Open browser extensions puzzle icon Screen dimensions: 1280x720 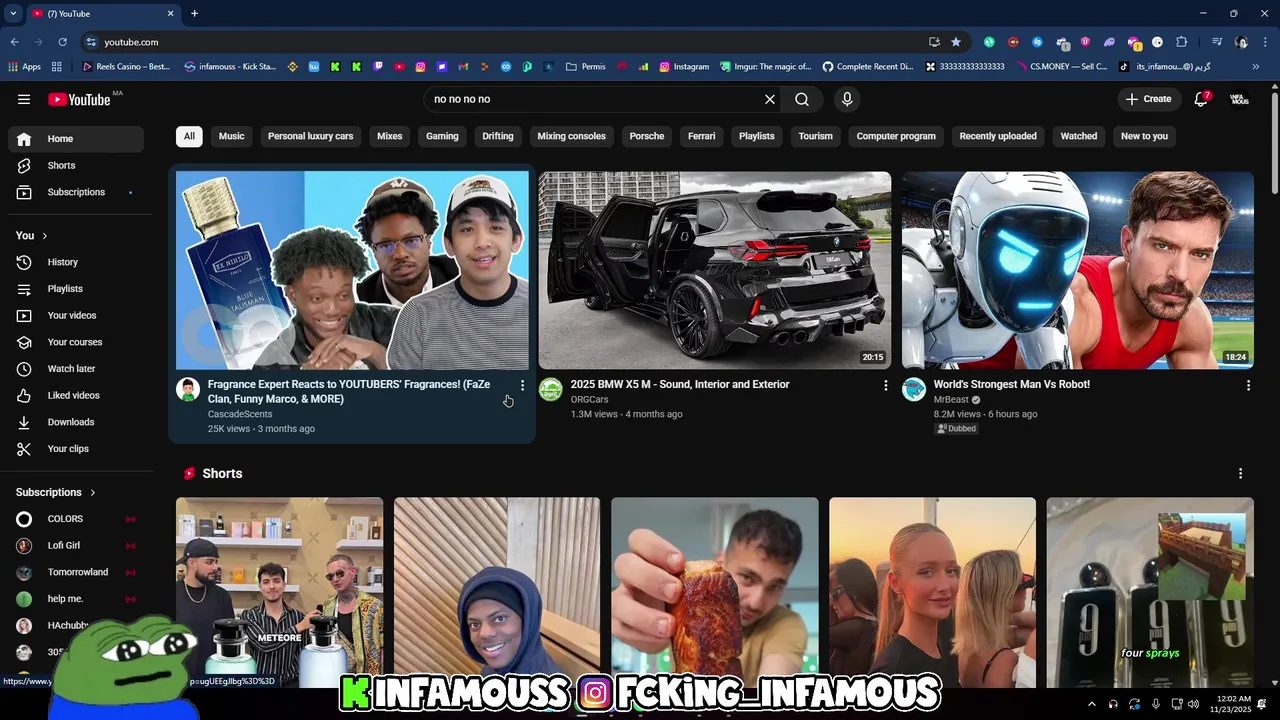1181,42
